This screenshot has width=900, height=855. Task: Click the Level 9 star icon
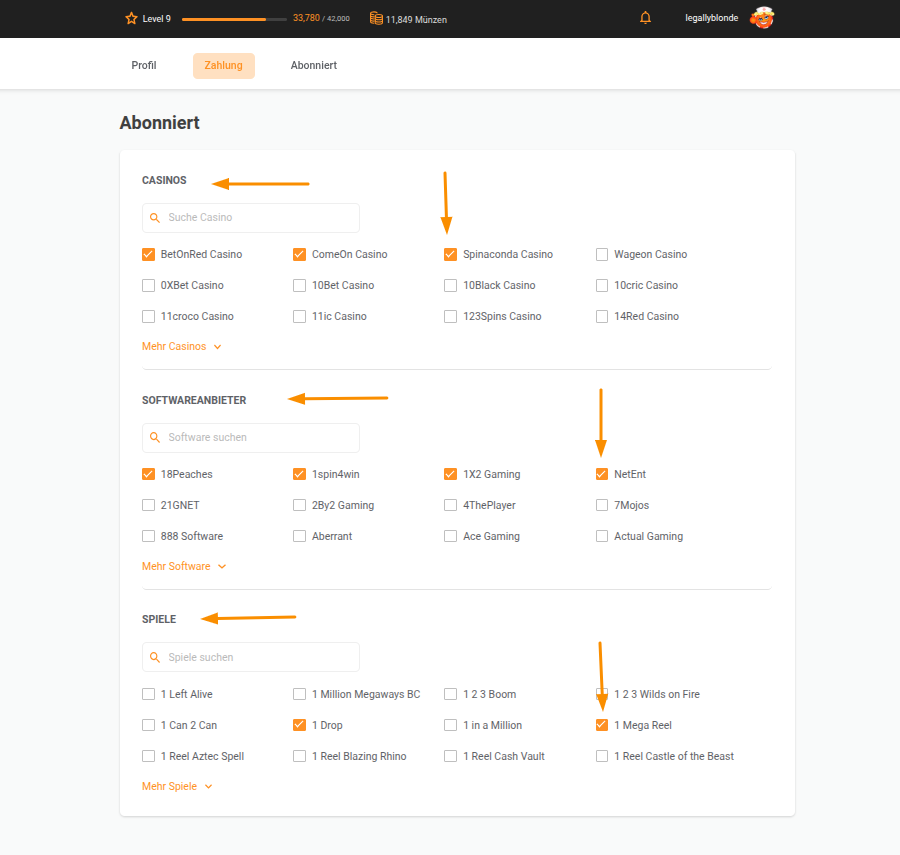click(131, 18)
